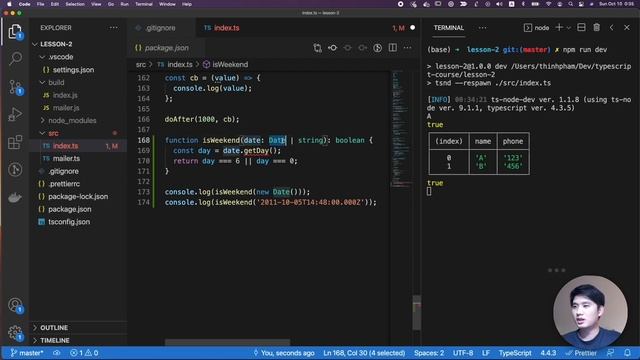The height and width of the screenshot is (360, 640).
Task: Click line number 173 in gutter
Action: [143, 191]
